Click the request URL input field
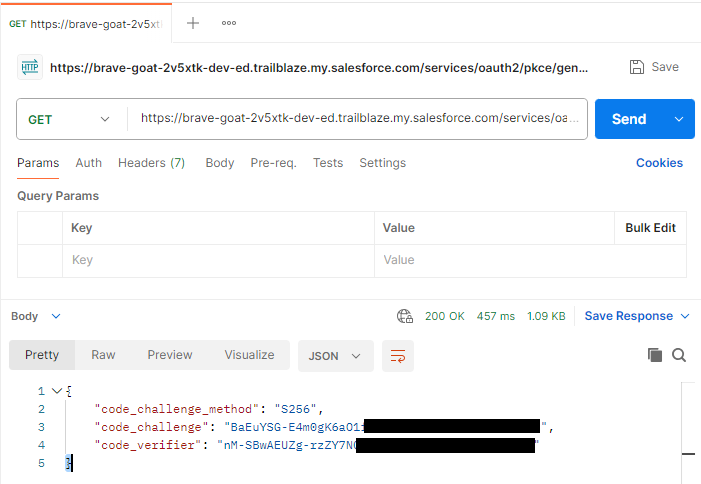Image resolution: width=701 pixels, height=484 pixels. click(x=358, y=118)
